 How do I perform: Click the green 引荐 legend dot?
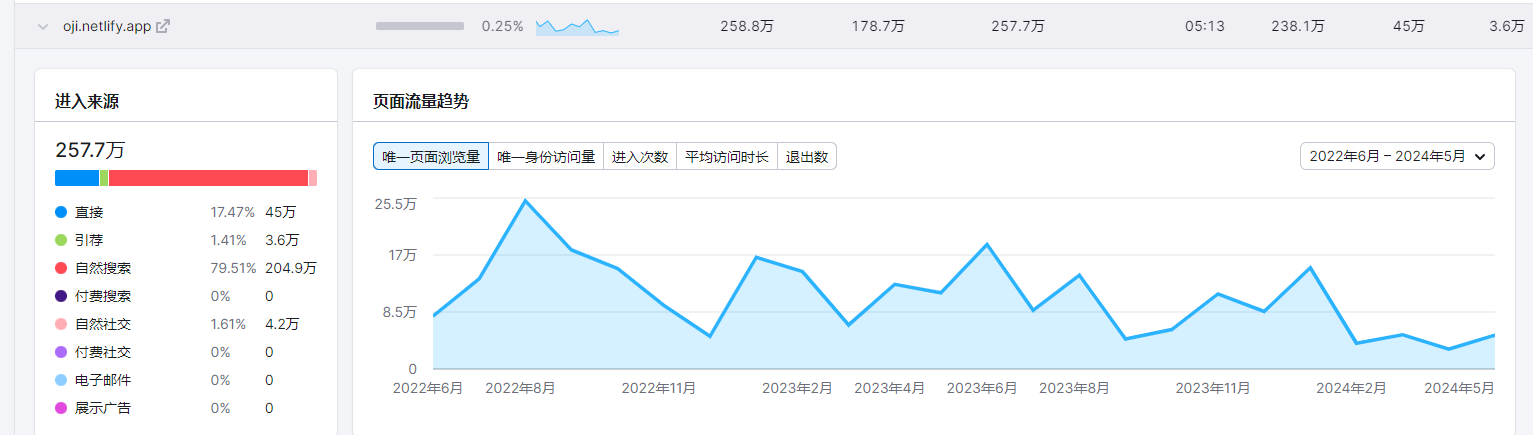61,240
